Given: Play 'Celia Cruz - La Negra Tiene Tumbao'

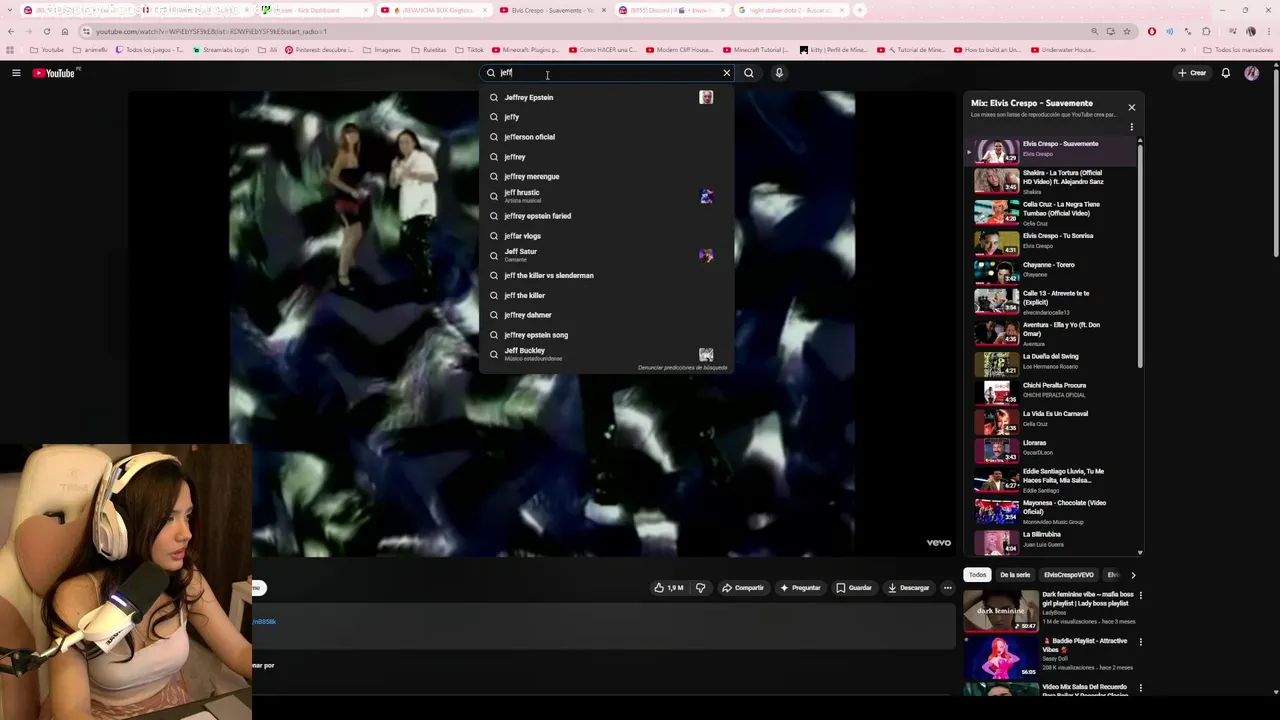Looking at the screenshot, I should pos(1050,212).
